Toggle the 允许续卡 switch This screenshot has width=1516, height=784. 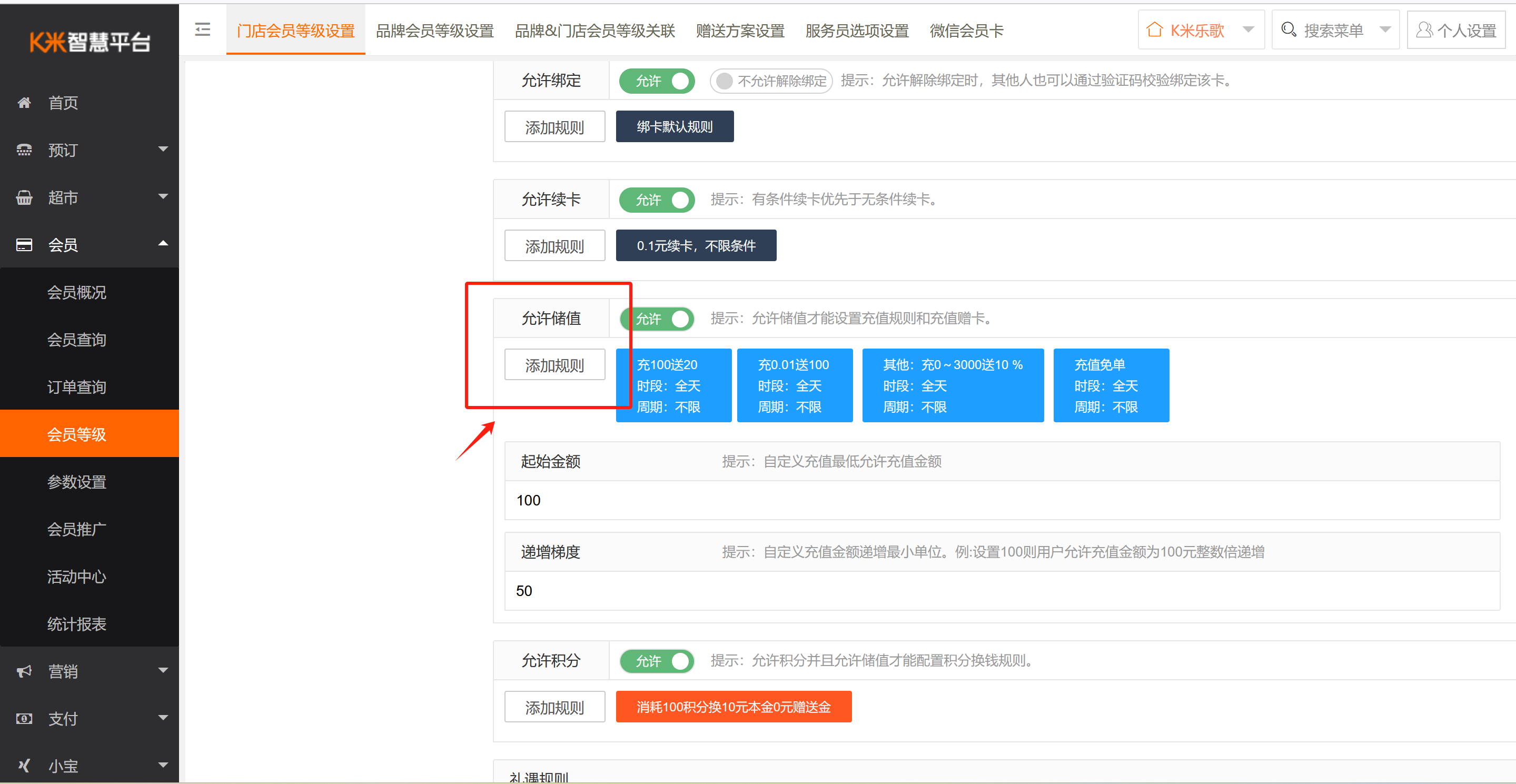click(657, 200)
